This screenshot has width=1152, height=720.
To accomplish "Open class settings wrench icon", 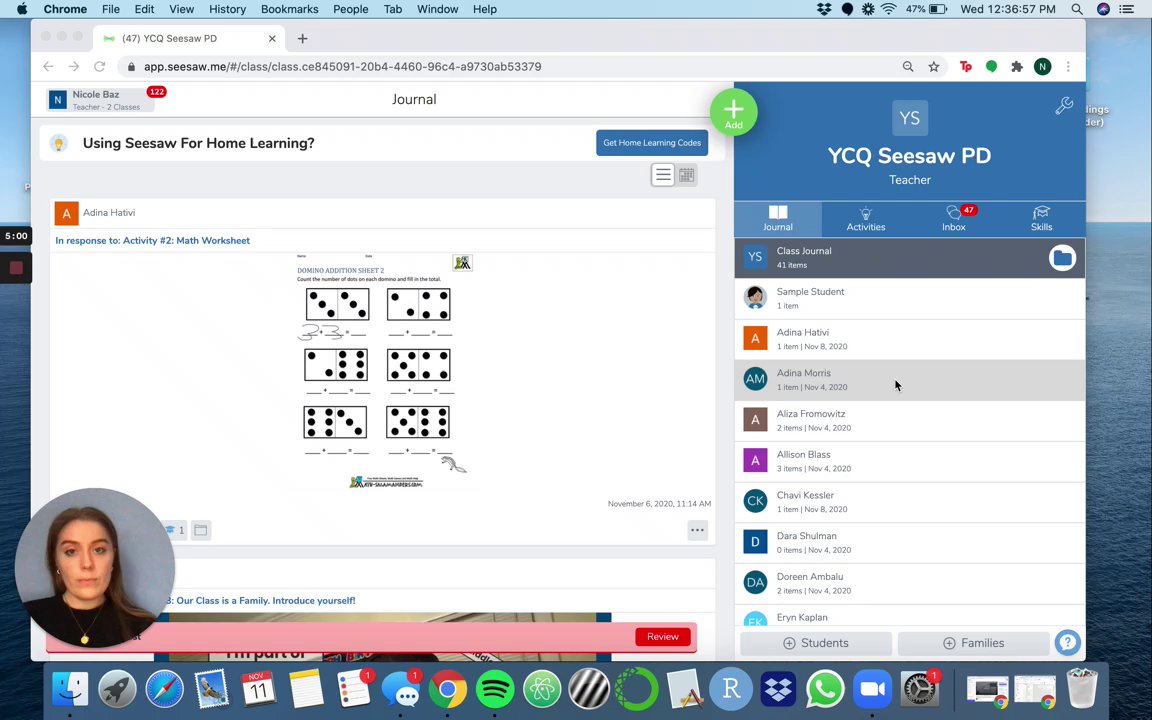I will pos(1064,106).
